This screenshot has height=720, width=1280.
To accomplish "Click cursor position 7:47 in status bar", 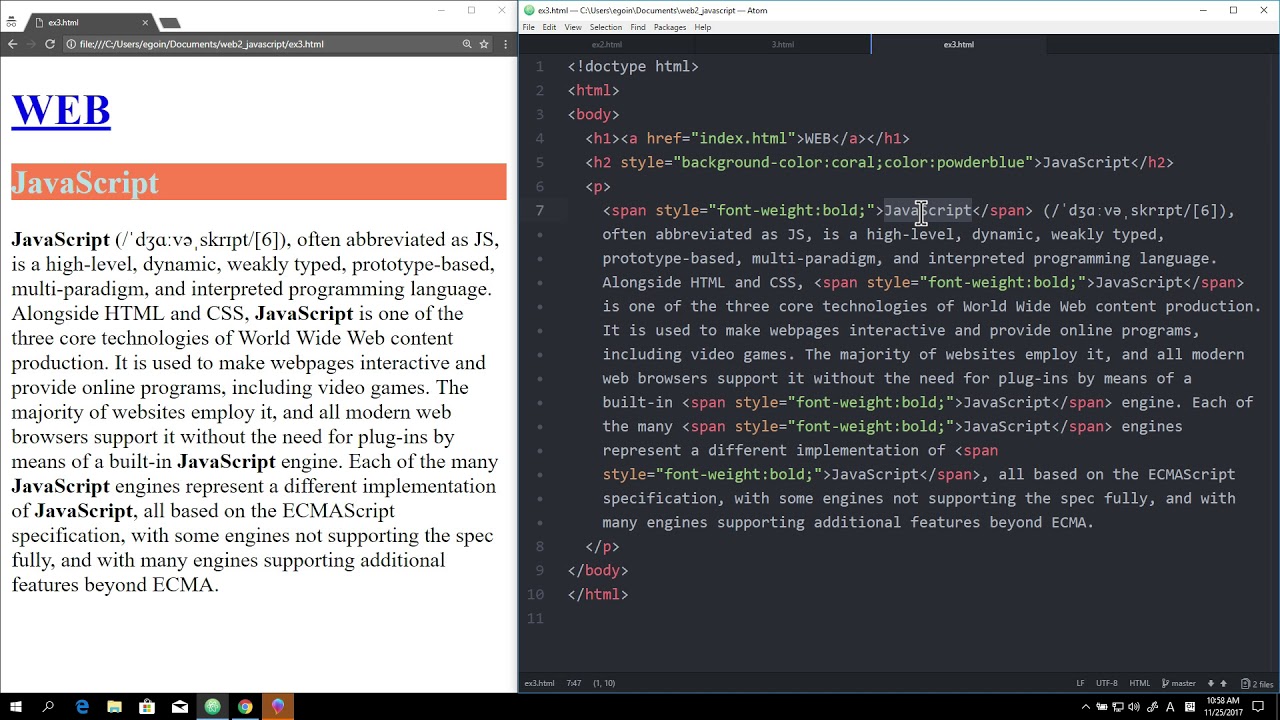I will coord(574,683).
